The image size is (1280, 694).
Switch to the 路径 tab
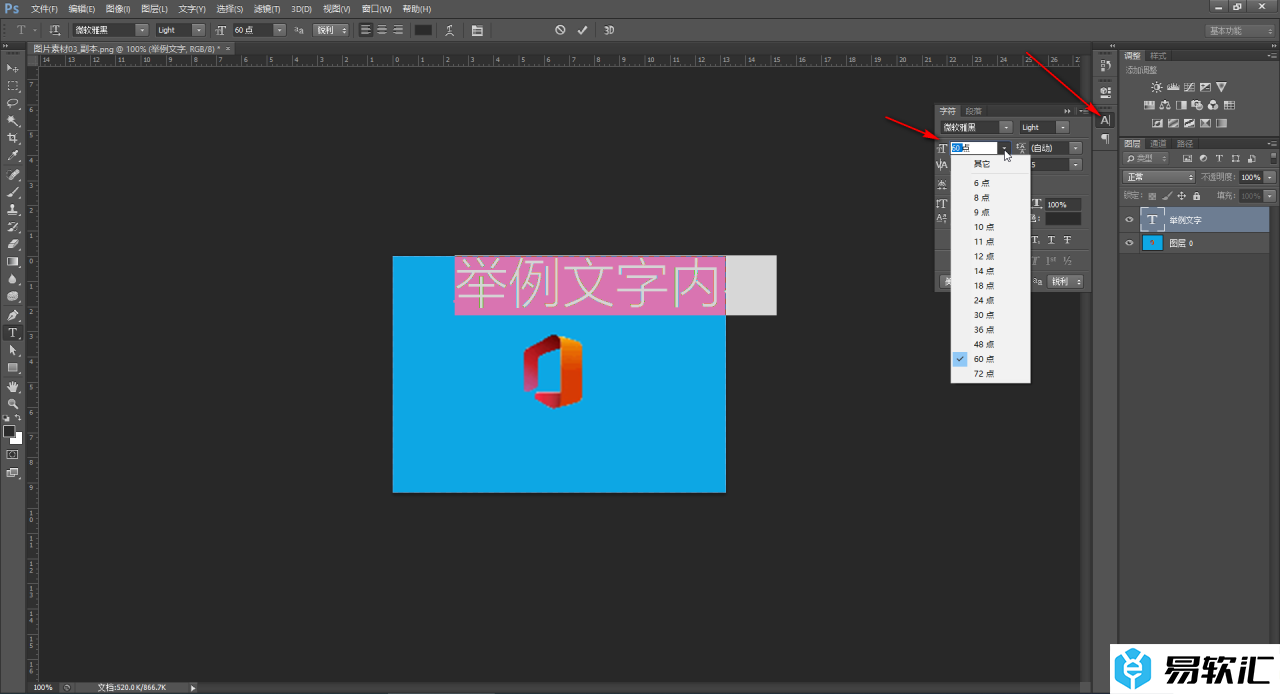[x=1185, y=144]
